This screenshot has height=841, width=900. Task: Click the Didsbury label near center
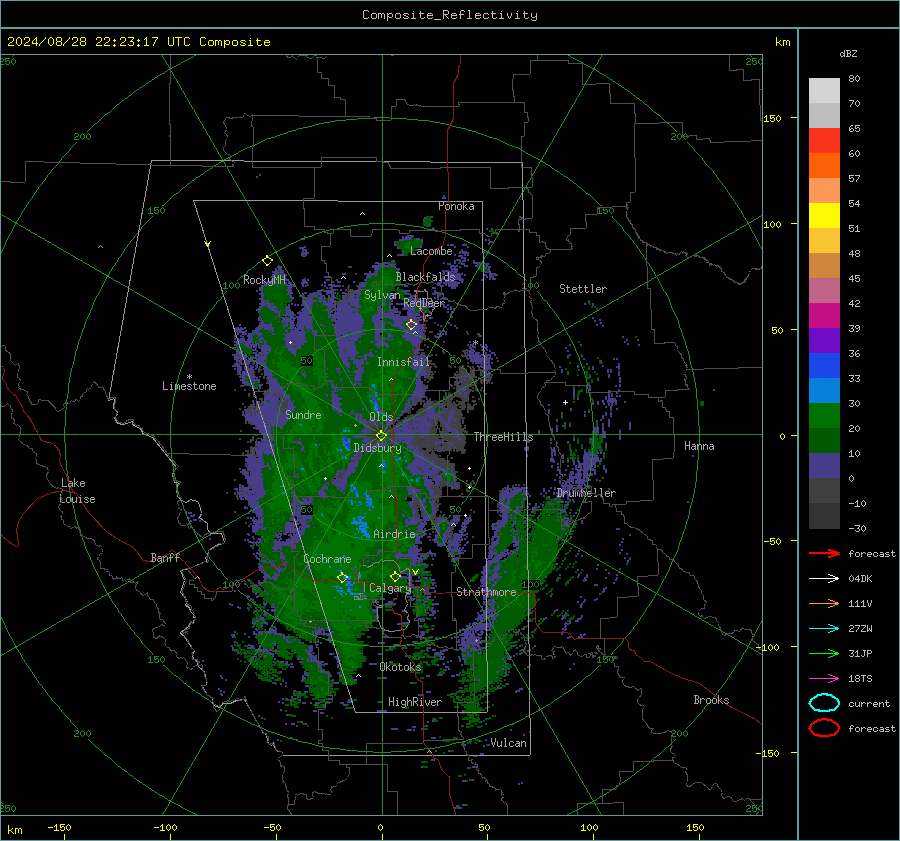pos(378,448)
